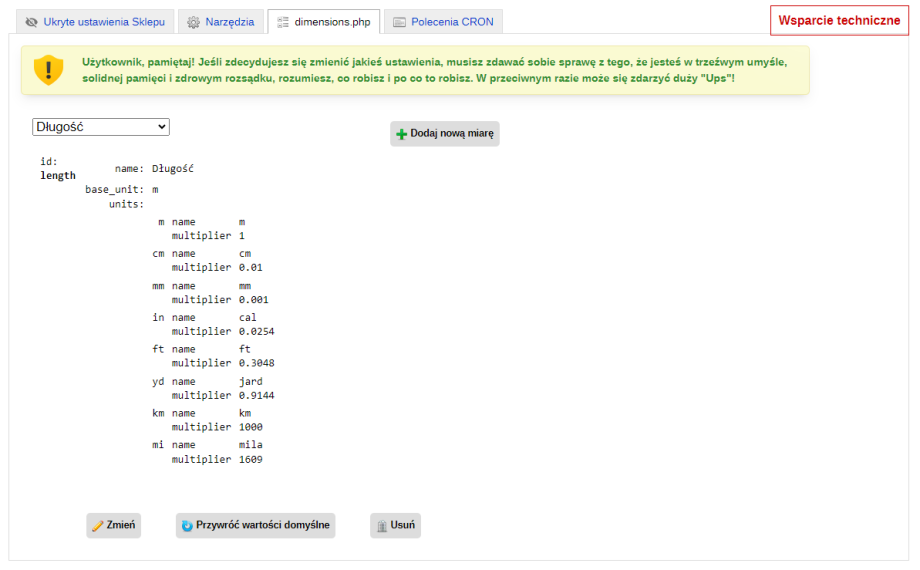The width and height of the screenshot is (920, 570).
Task: Click the blue restore-defaults arrow icon
Action: click(x=187, y=526)
